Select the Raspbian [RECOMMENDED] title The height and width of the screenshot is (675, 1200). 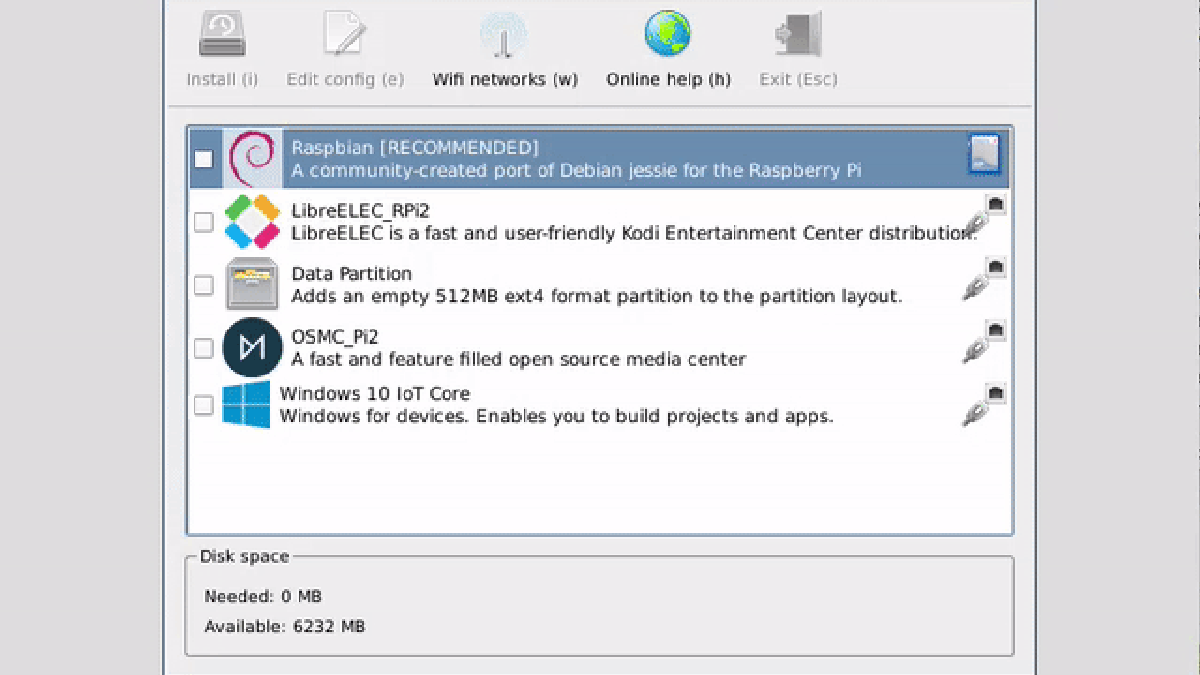[415, 148]
